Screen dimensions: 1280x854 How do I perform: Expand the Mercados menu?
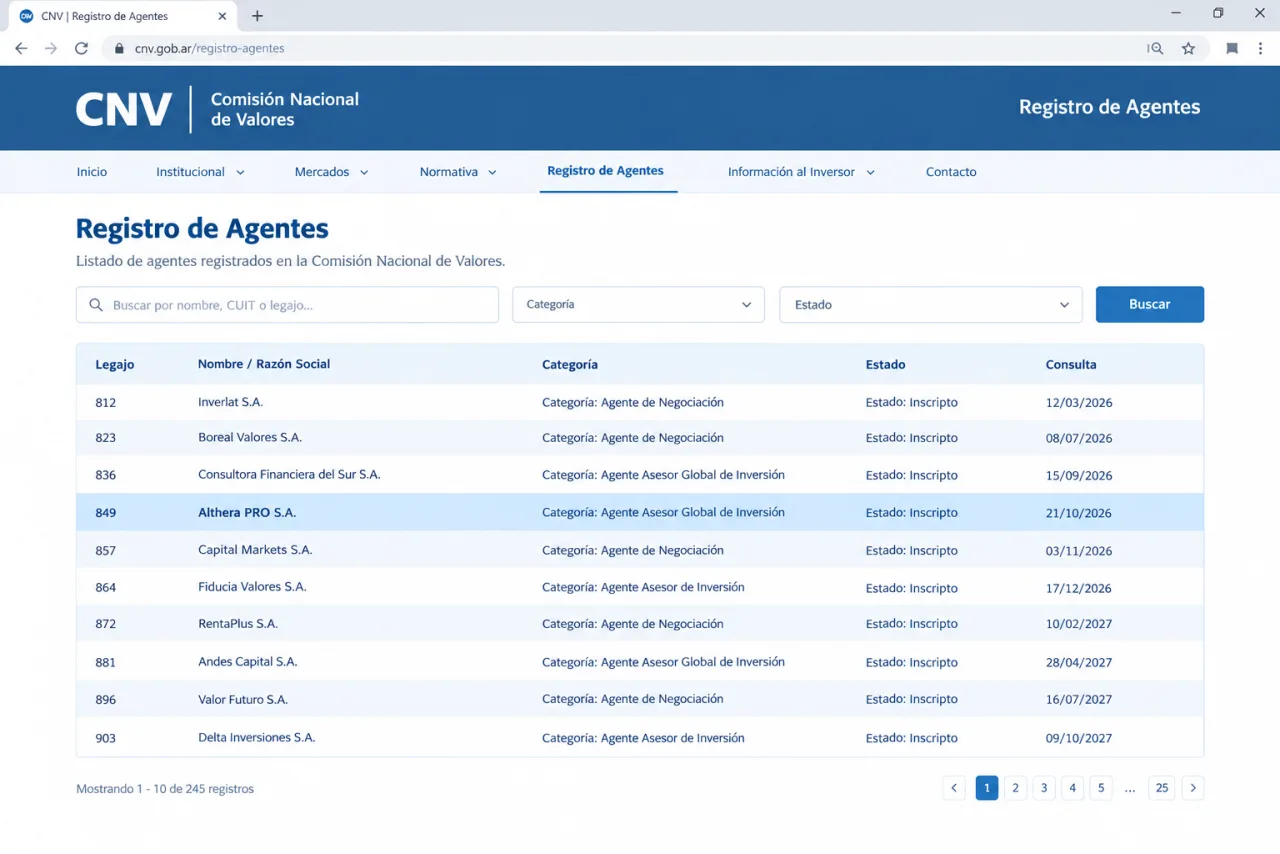point(331,172)
